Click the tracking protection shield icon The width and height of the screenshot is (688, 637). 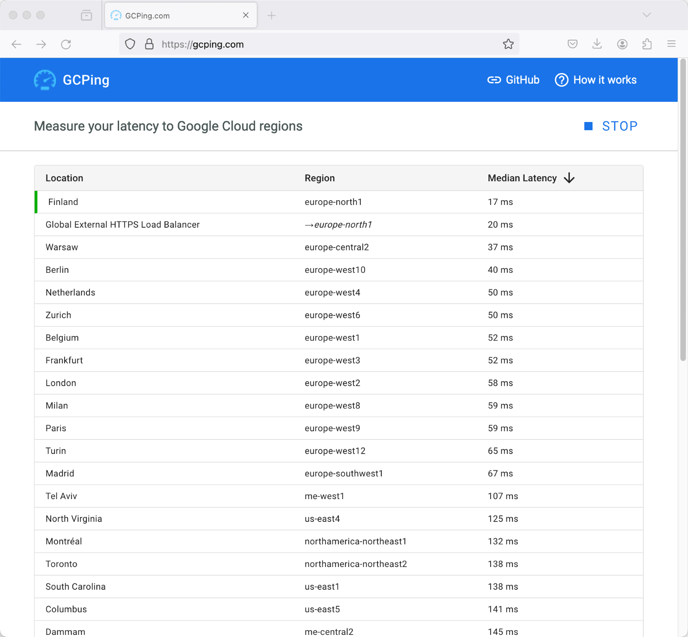[130, 44]
